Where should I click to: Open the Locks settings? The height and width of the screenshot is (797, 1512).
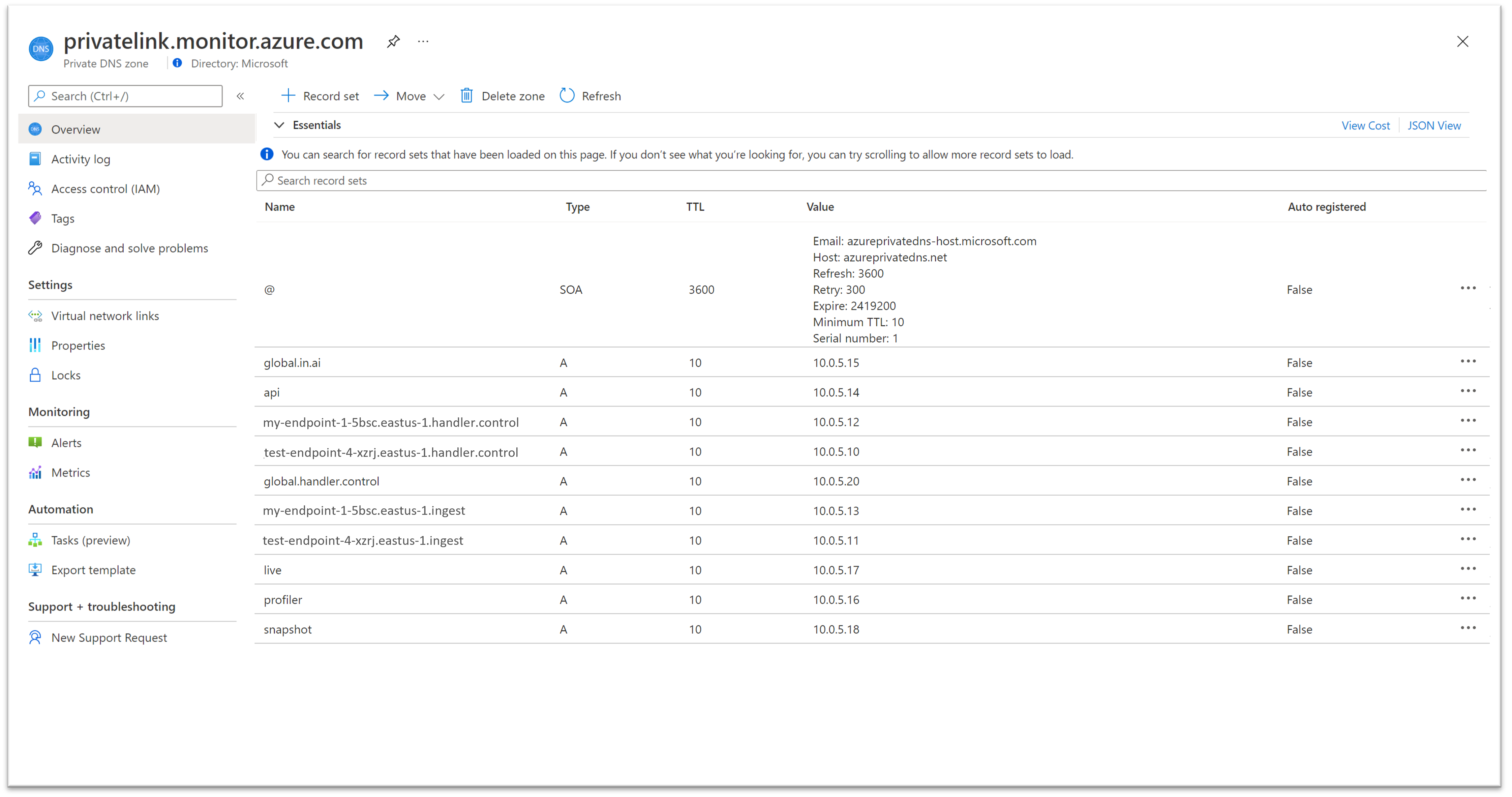[66, 375]
